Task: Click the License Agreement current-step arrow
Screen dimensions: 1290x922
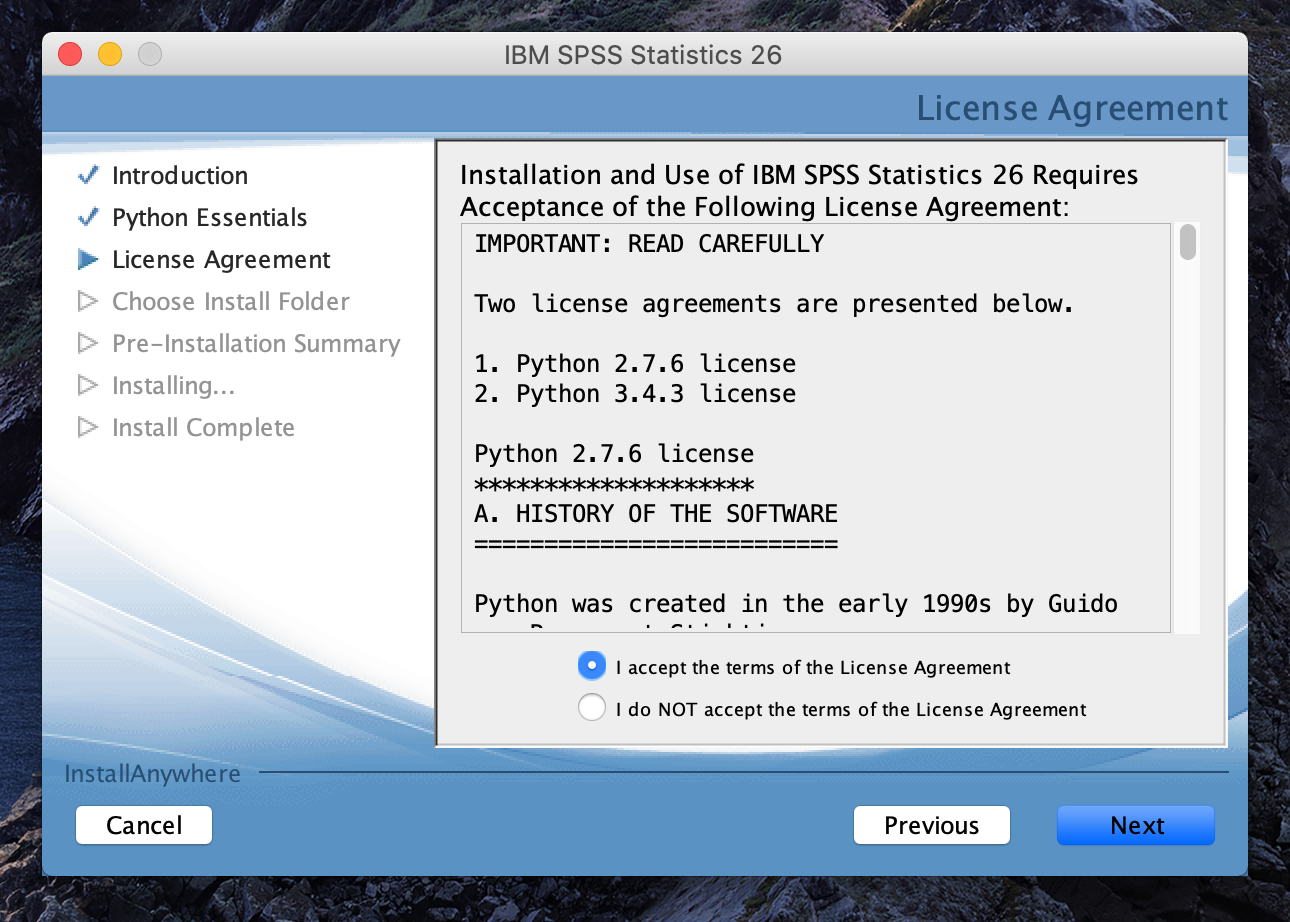Action: pyautogui.click(x=88, y=260)
